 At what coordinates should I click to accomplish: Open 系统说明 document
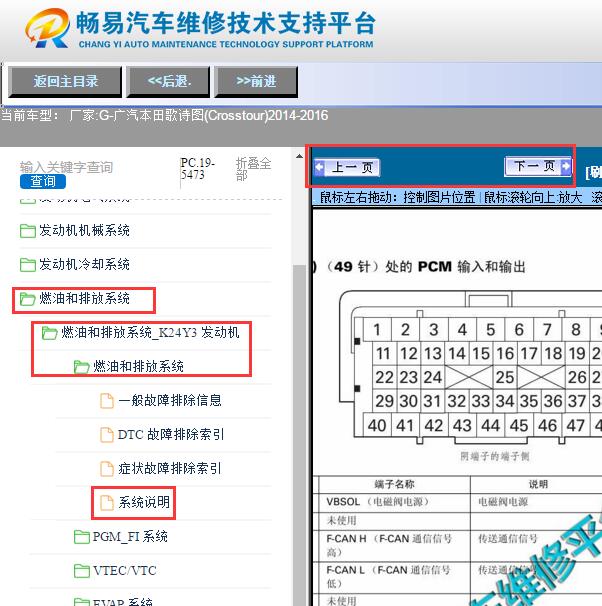click(x=144, y=502)
